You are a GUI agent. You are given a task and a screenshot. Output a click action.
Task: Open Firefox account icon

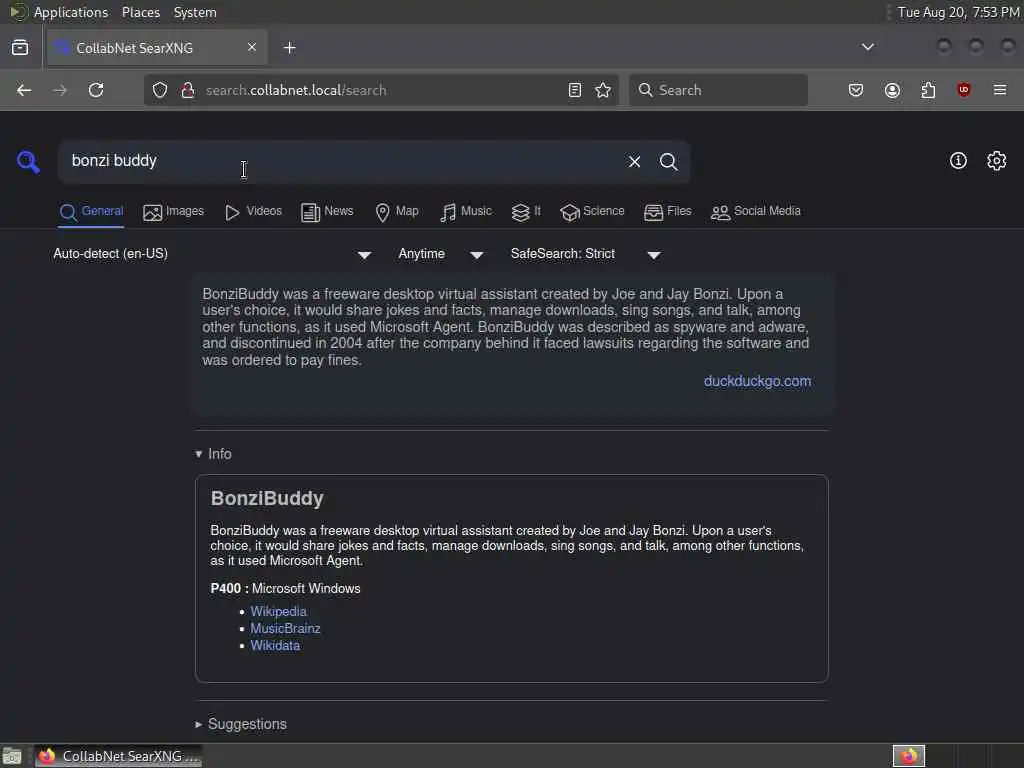pyautogui.click(x=892, y=90)
